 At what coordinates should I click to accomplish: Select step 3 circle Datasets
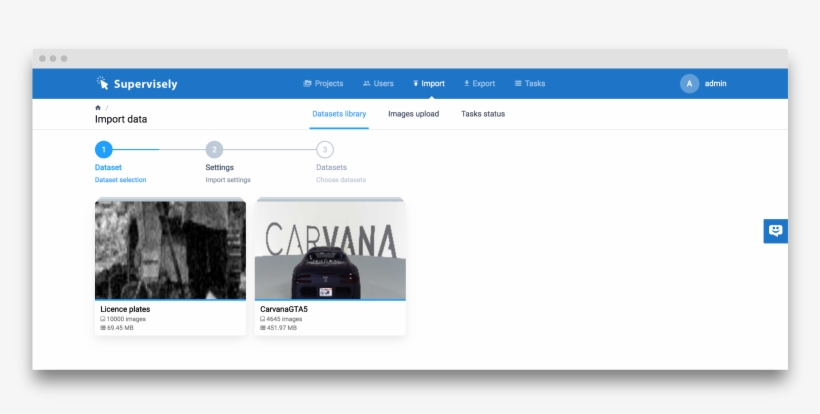pos(325,150)
